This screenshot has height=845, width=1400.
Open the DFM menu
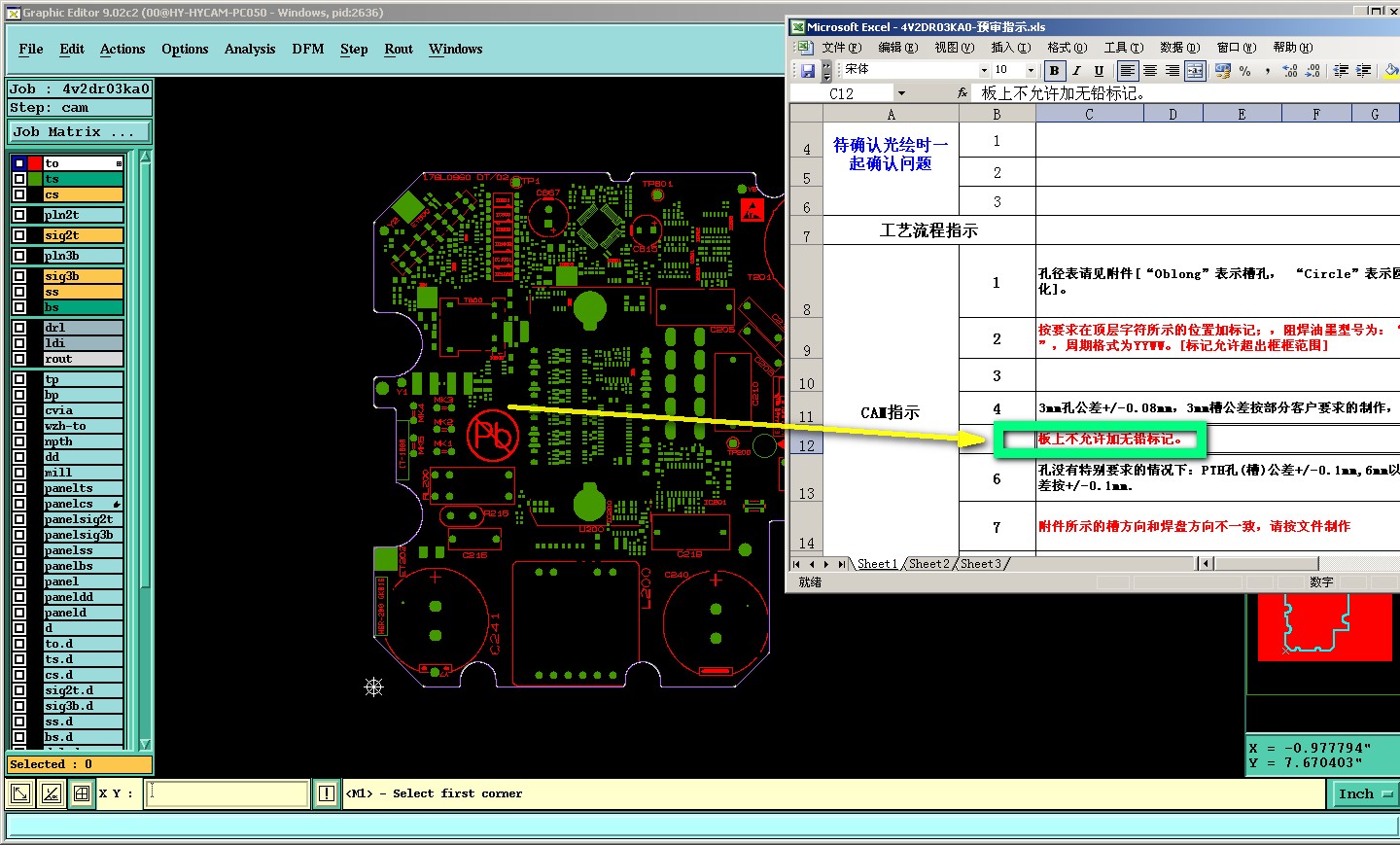click(x=308, y=49)
